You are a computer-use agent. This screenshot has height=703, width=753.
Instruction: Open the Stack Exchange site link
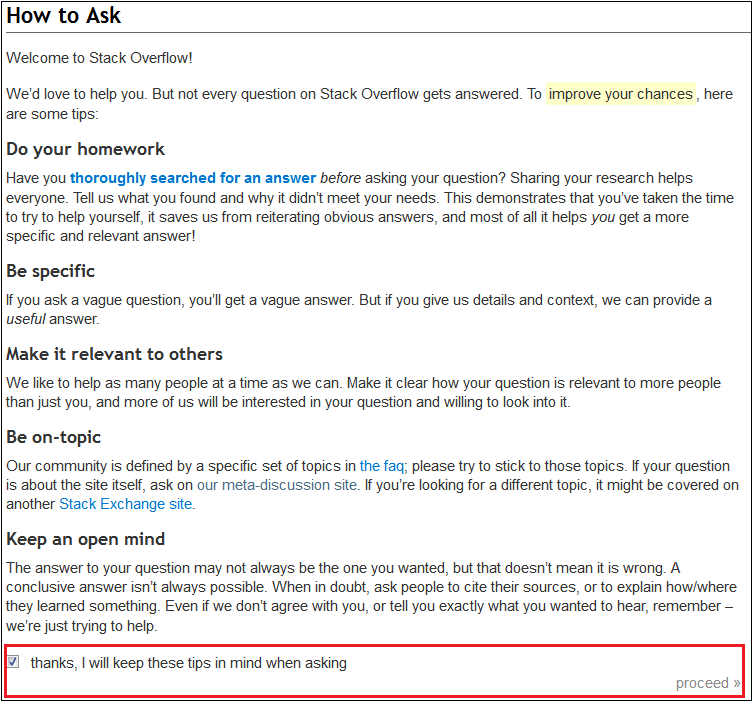click(x=126, y=504)
